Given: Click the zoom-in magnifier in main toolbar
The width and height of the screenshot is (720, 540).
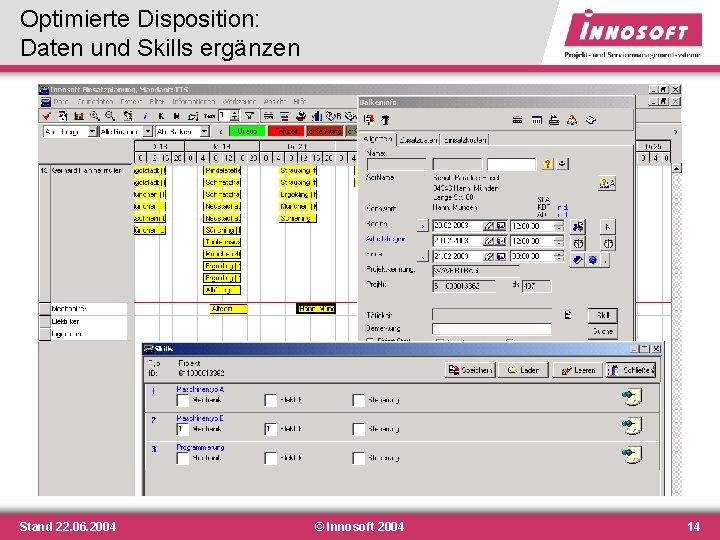Looking at the screenshot, I should tap(95, 116).
